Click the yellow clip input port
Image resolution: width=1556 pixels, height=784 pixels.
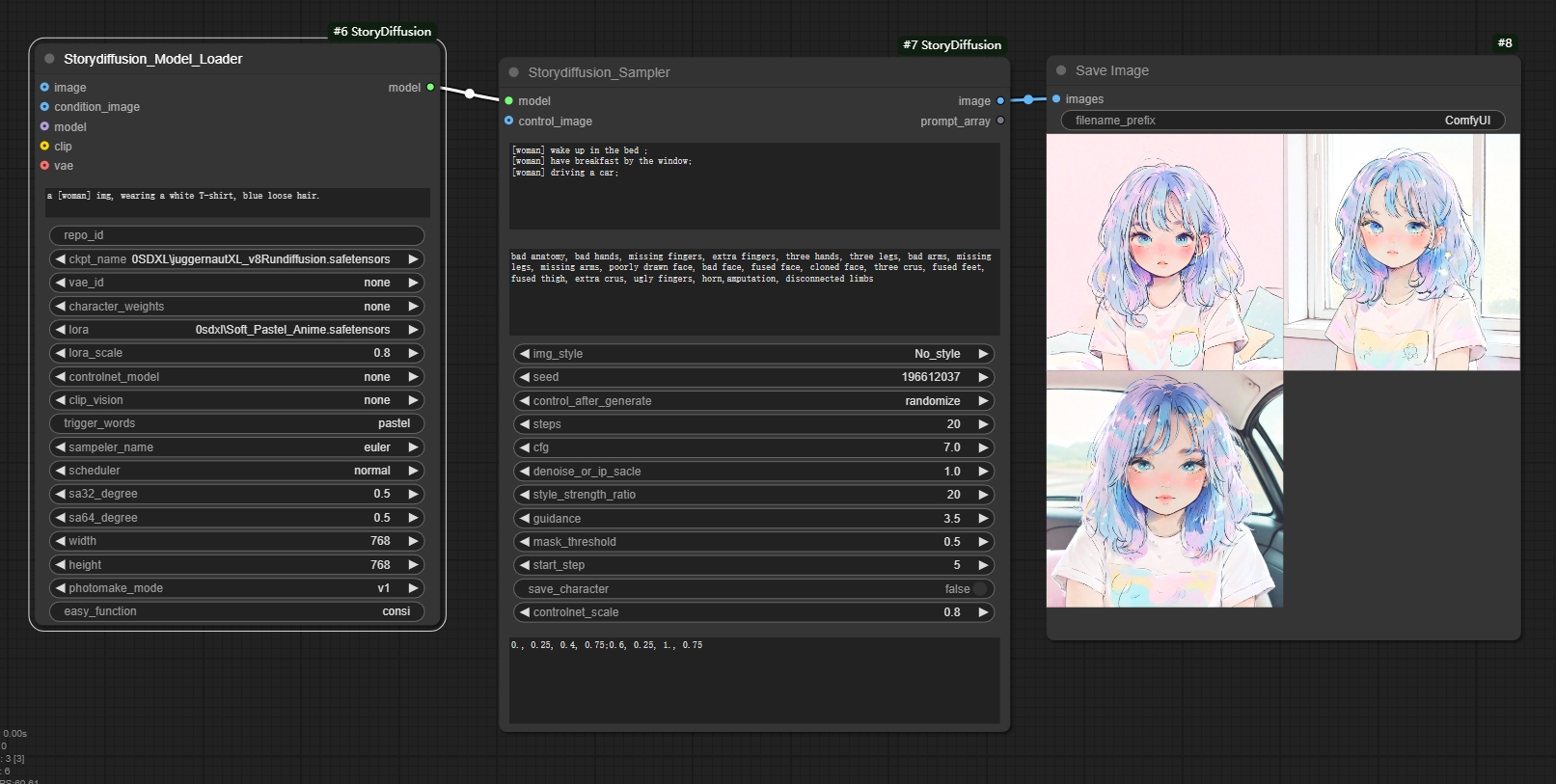tap(44, 147)
